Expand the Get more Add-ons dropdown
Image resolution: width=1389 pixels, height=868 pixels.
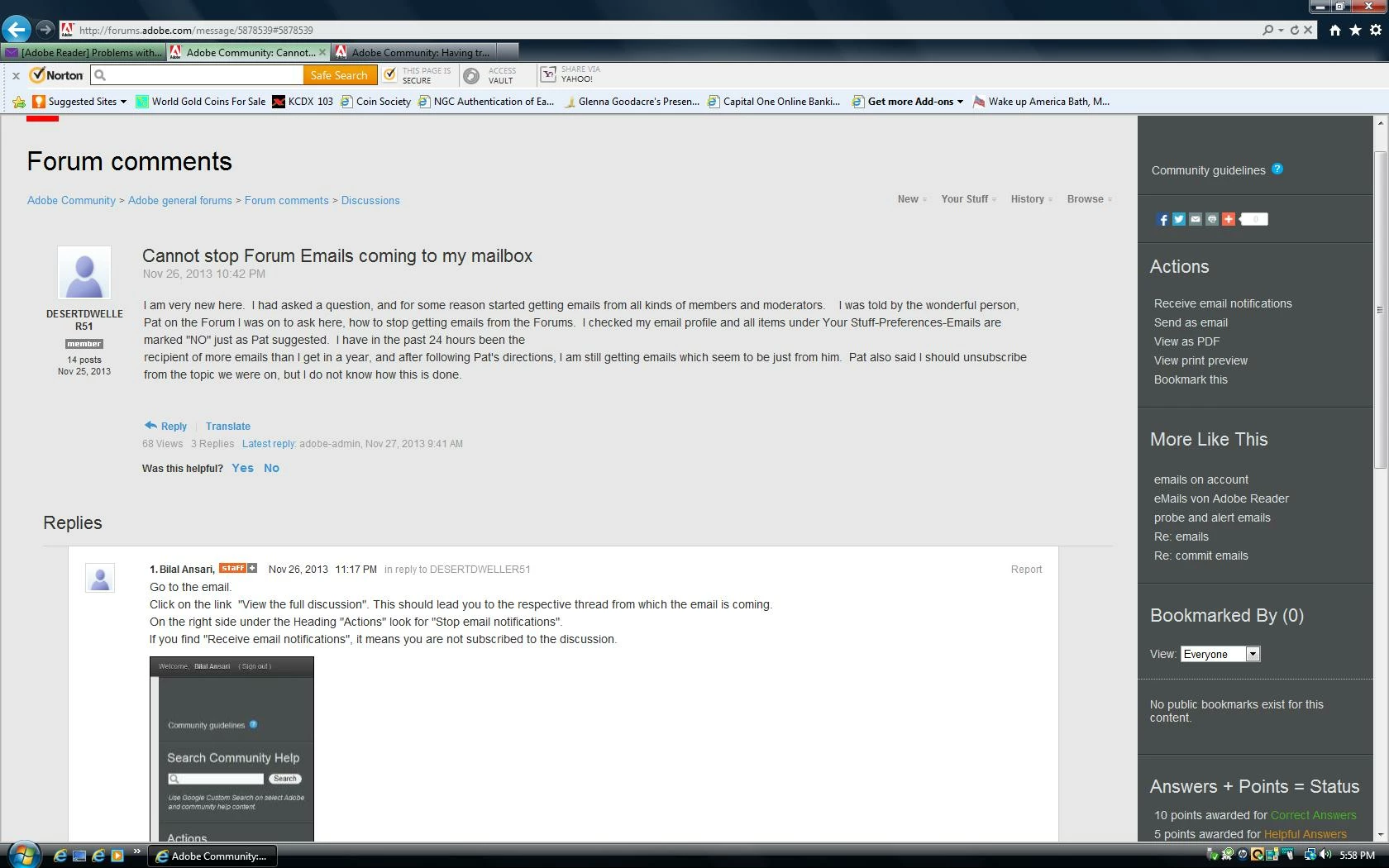[x=960, y=102]
